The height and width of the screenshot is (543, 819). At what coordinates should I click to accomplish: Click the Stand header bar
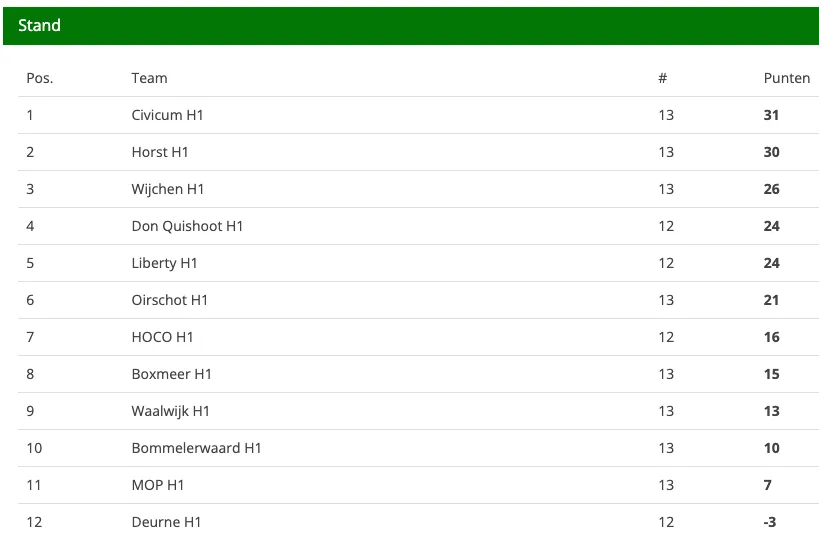pyautogui.click(x=411, y=26)
